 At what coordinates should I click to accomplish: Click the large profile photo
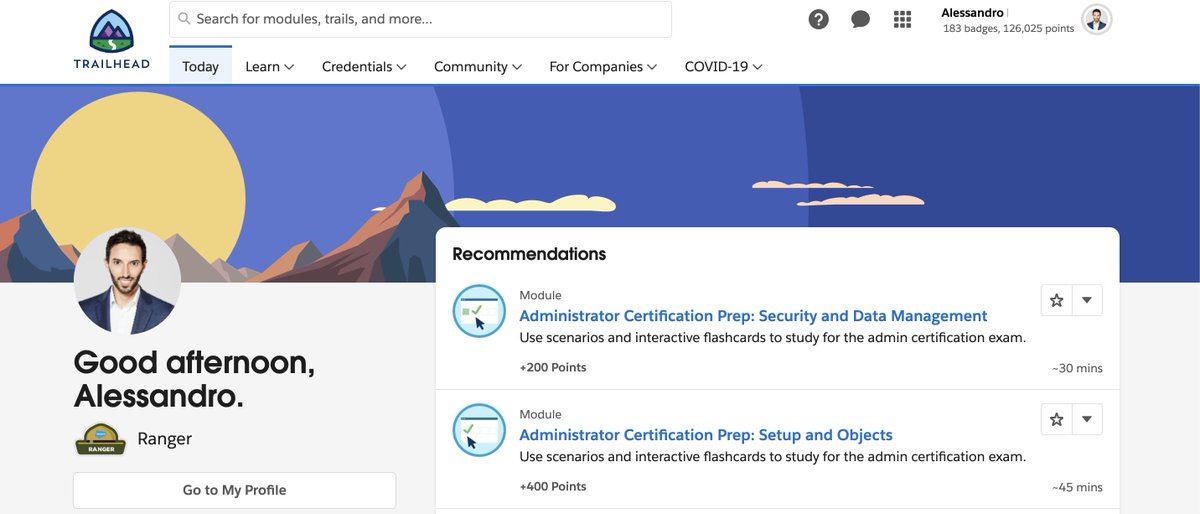coord(127,282)
